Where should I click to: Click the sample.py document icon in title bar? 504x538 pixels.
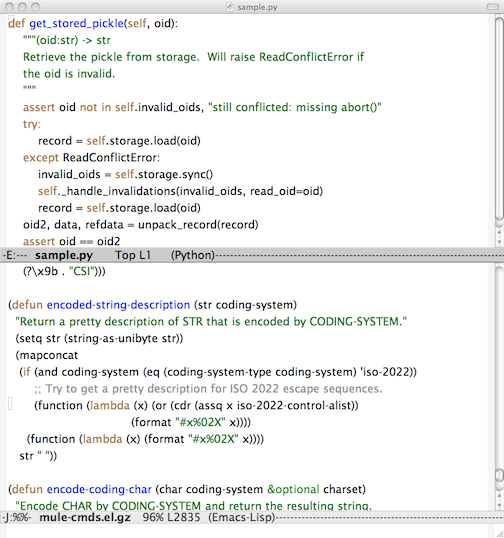tap(230, 7)
